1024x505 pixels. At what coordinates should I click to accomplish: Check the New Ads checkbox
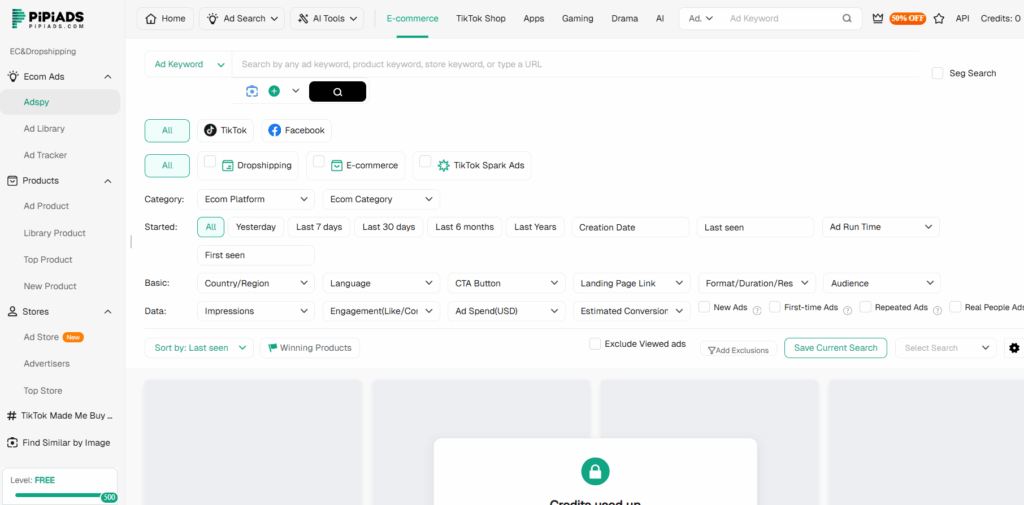pyautogui.click(x=704, y=307)
